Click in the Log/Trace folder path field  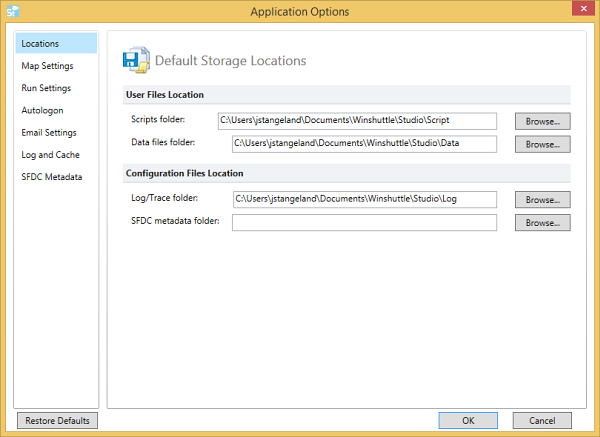tap(365, 199)
